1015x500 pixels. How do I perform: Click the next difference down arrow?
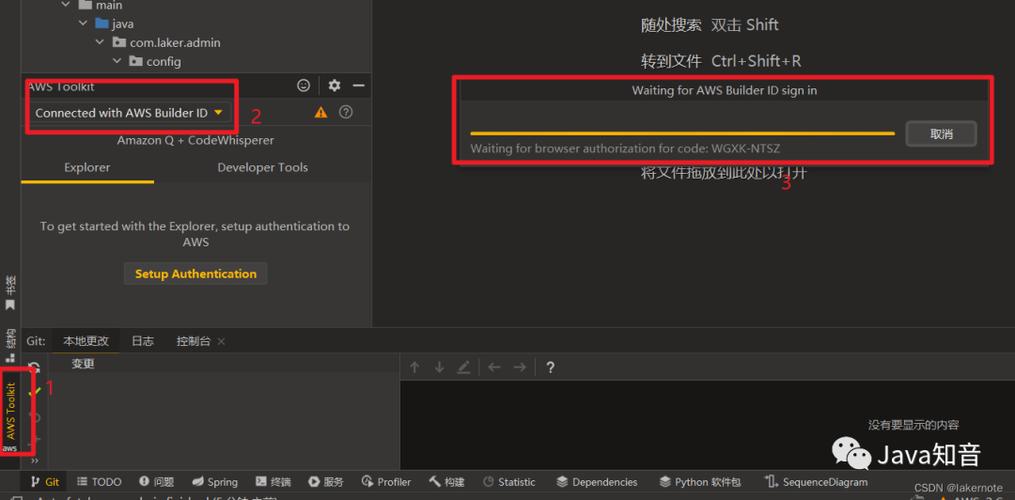440,367
